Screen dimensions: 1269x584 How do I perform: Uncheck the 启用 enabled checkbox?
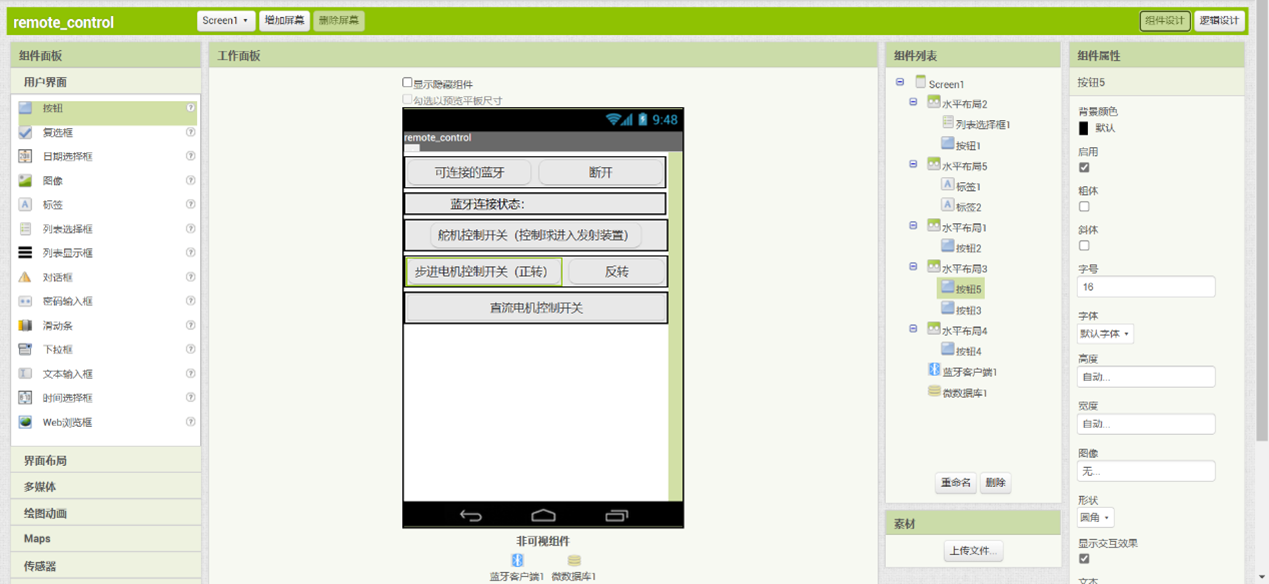tap(1084, 168)
